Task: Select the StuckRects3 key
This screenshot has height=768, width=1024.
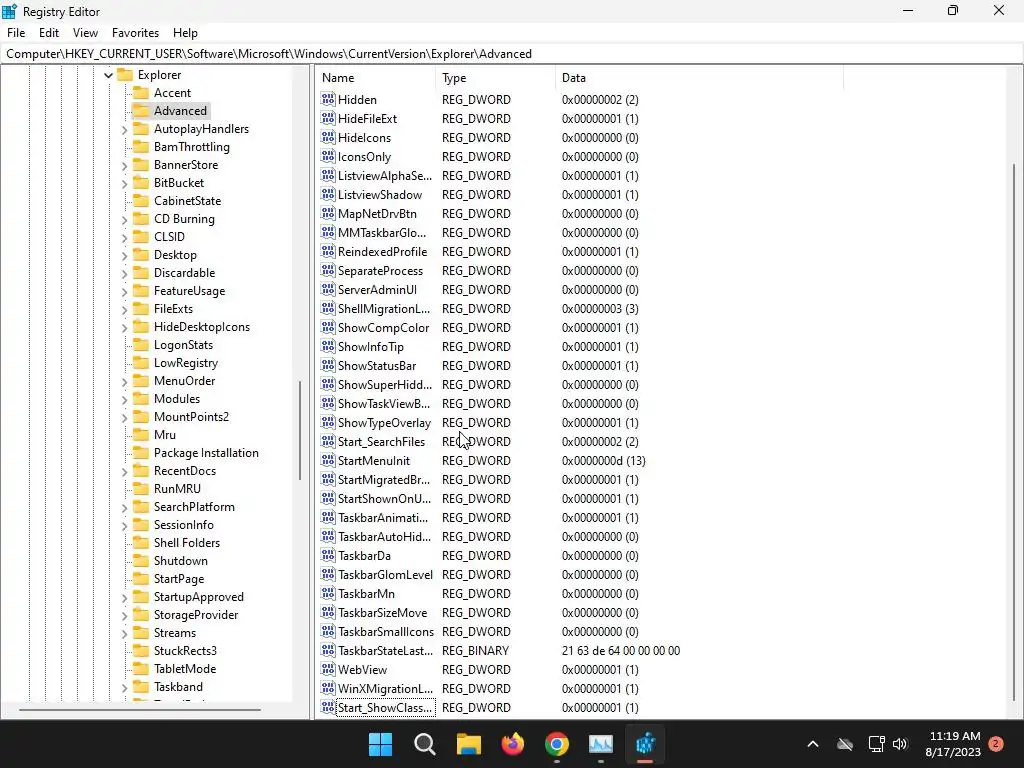Action: tap(185, 650)
